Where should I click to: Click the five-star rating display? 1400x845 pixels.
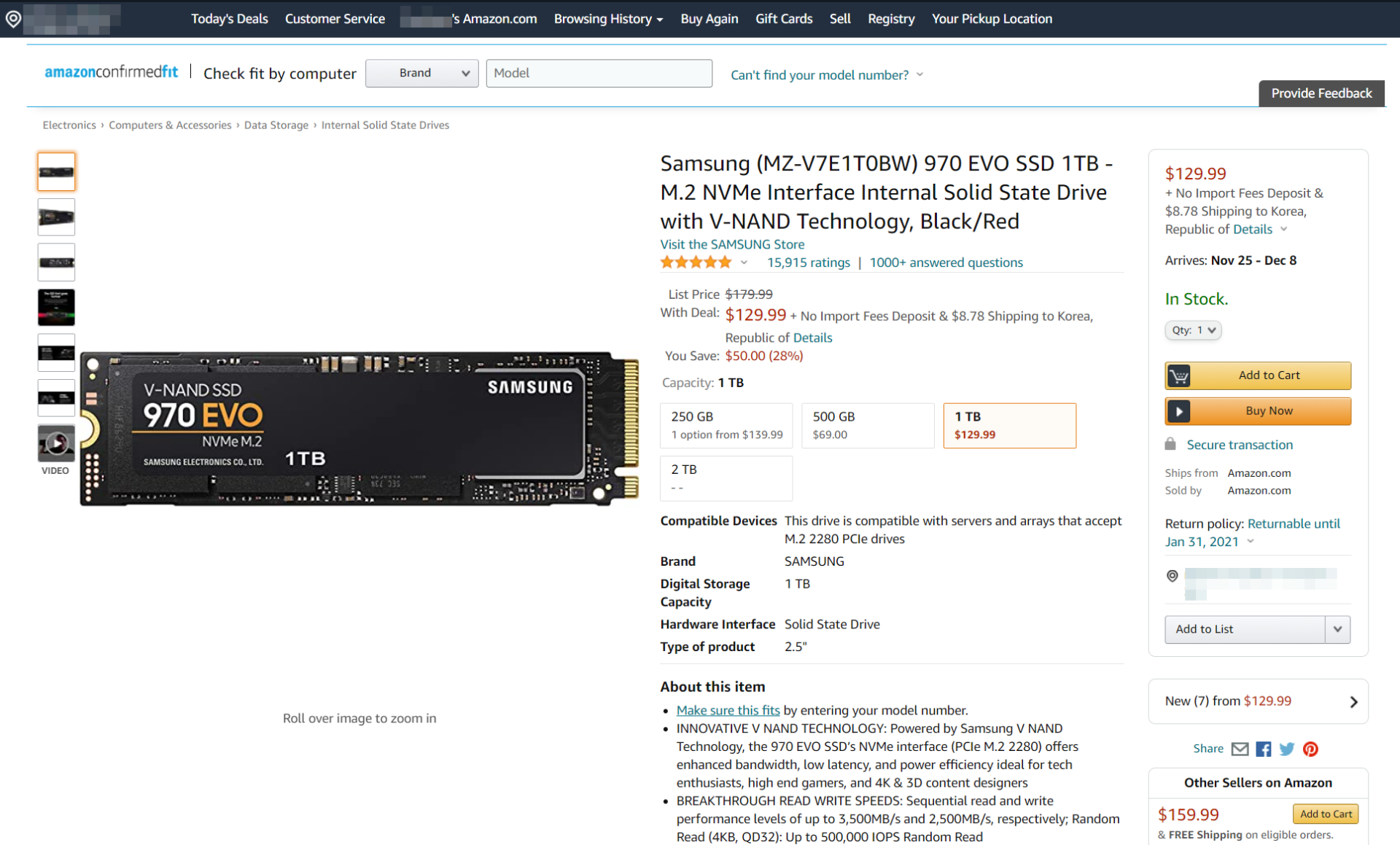[696, 262]
